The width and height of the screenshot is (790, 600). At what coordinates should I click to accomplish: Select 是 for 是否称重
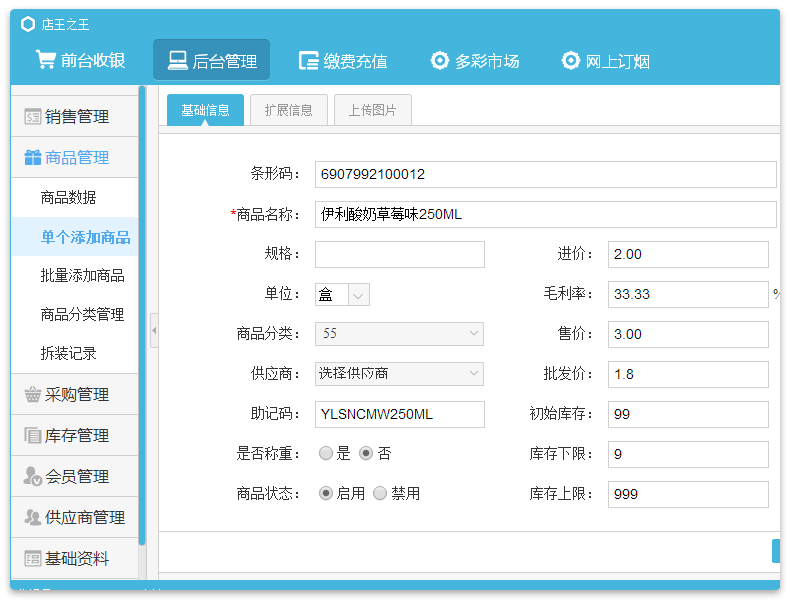coord(326,453)
